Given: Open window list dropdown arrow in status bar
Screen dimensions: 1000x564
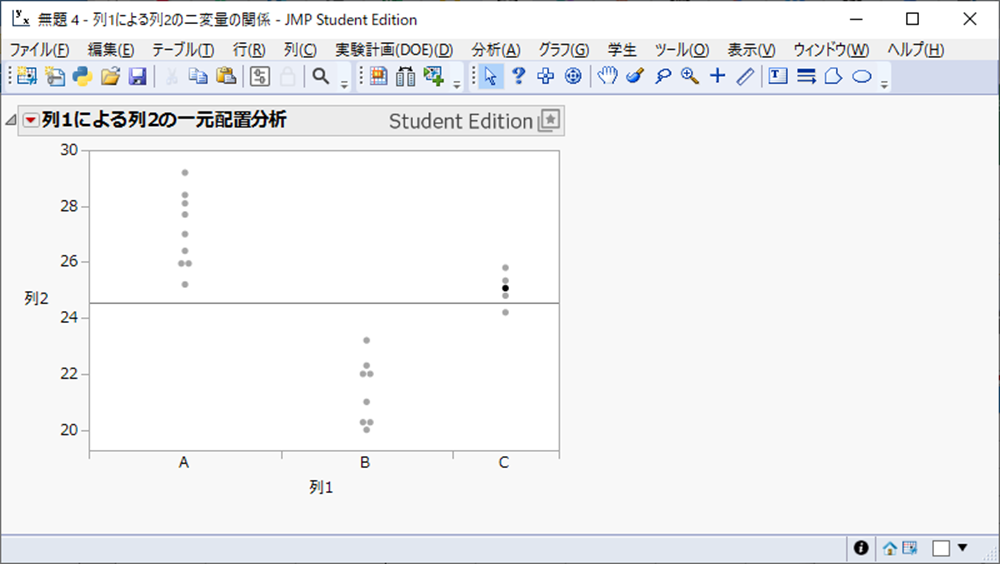Looking at the screenshot, I should [x=962, y=548].
